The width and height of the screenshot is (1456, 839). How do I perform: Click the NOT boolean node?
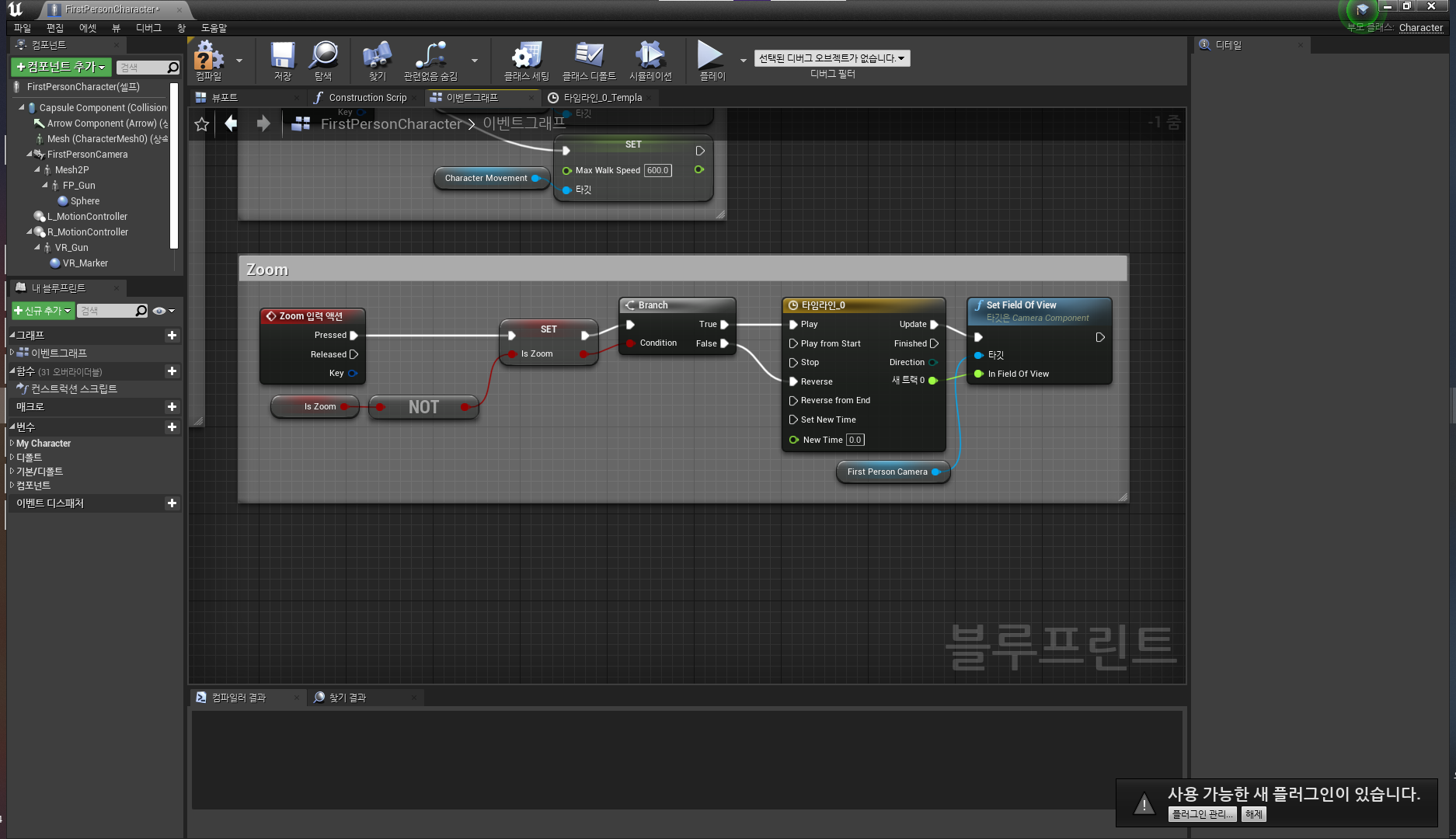(x=423, y=407)
